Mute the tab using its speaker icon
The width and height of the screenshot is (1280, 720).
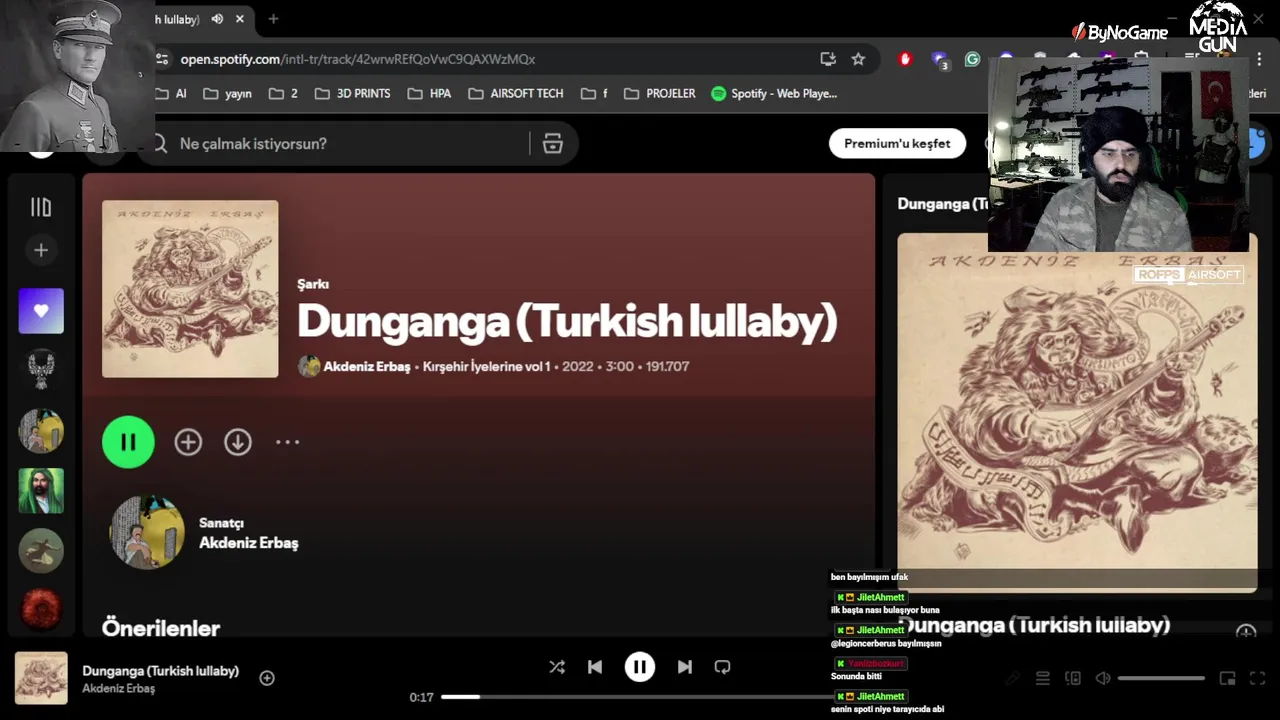pos(217,19)
